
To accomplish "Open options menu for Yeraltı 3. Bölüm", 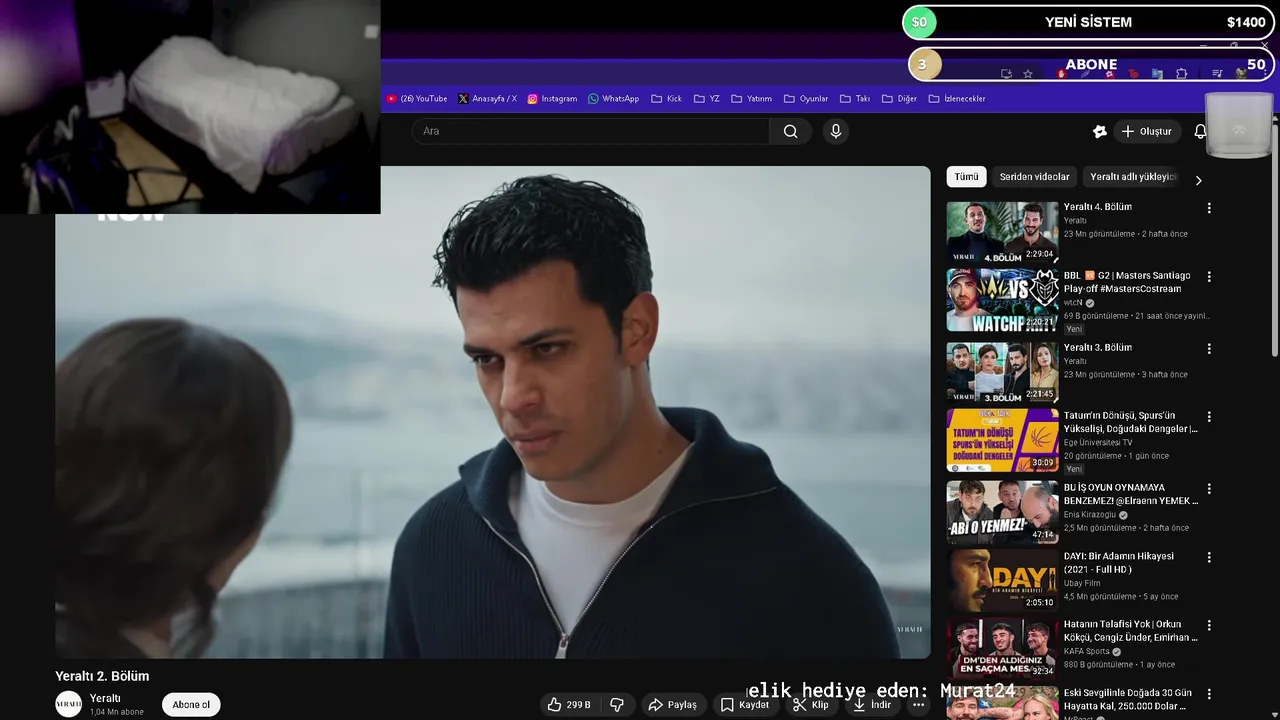I will tap(1209, 349).
